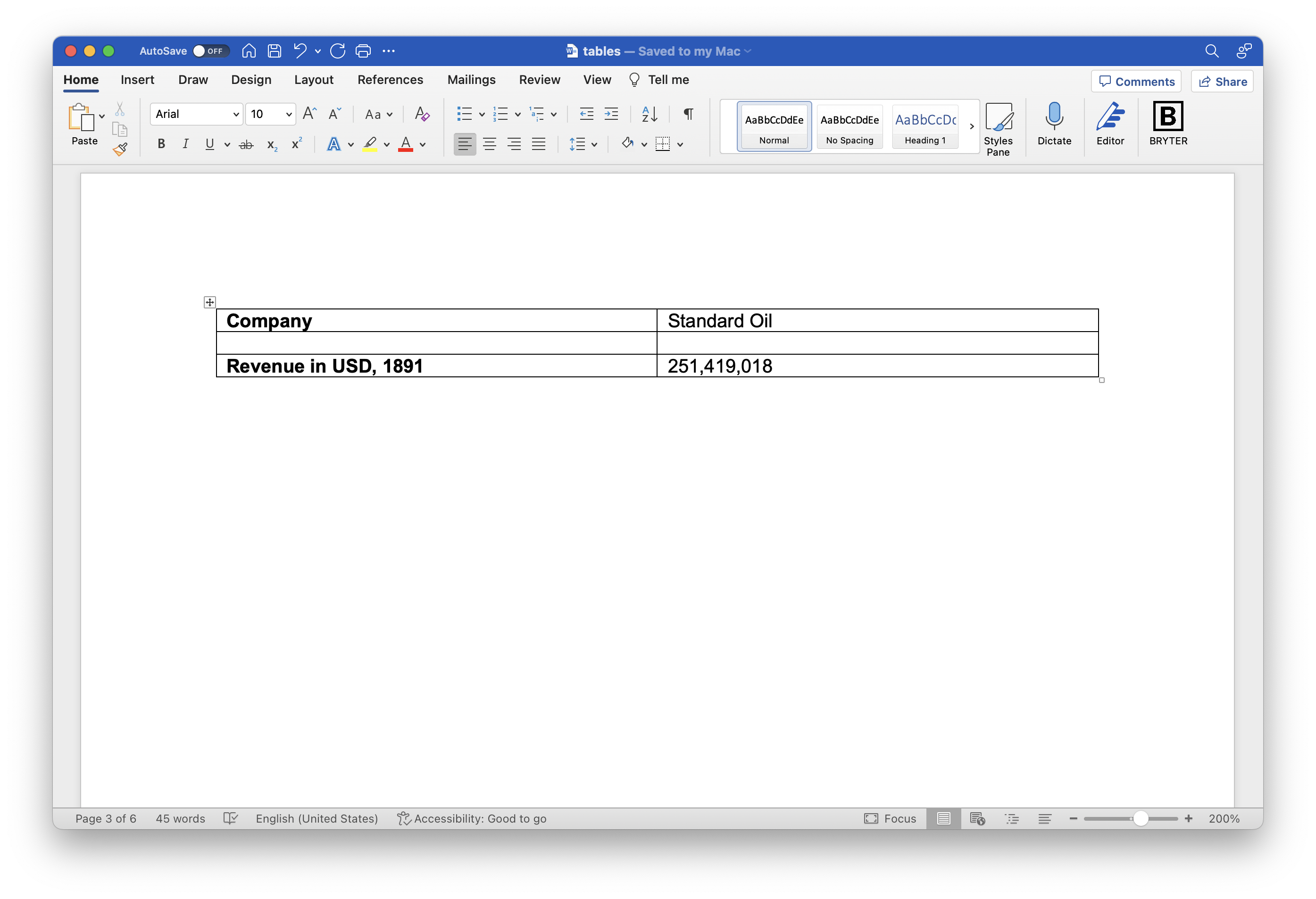Image resolution: width=1316 pixels, height=899 pixels.
Task: Enable the Editor tool toggle
Action: pyautogui.click(x=1109, y=124)
